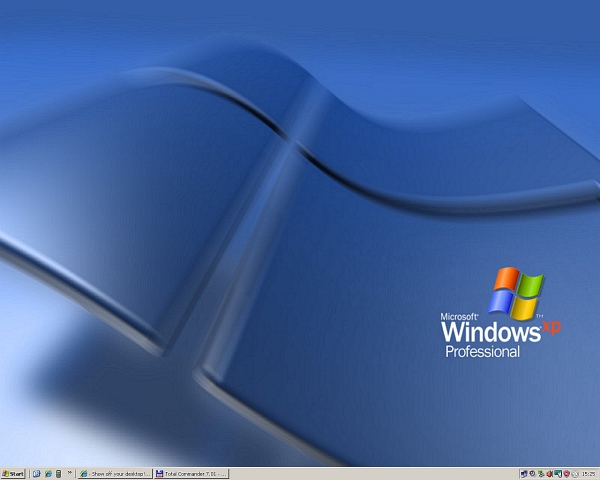Click the "Professional" text on the wallpaper
This screenshot has width=600, height=480.
pyautogui.click(x=482, y=352)
